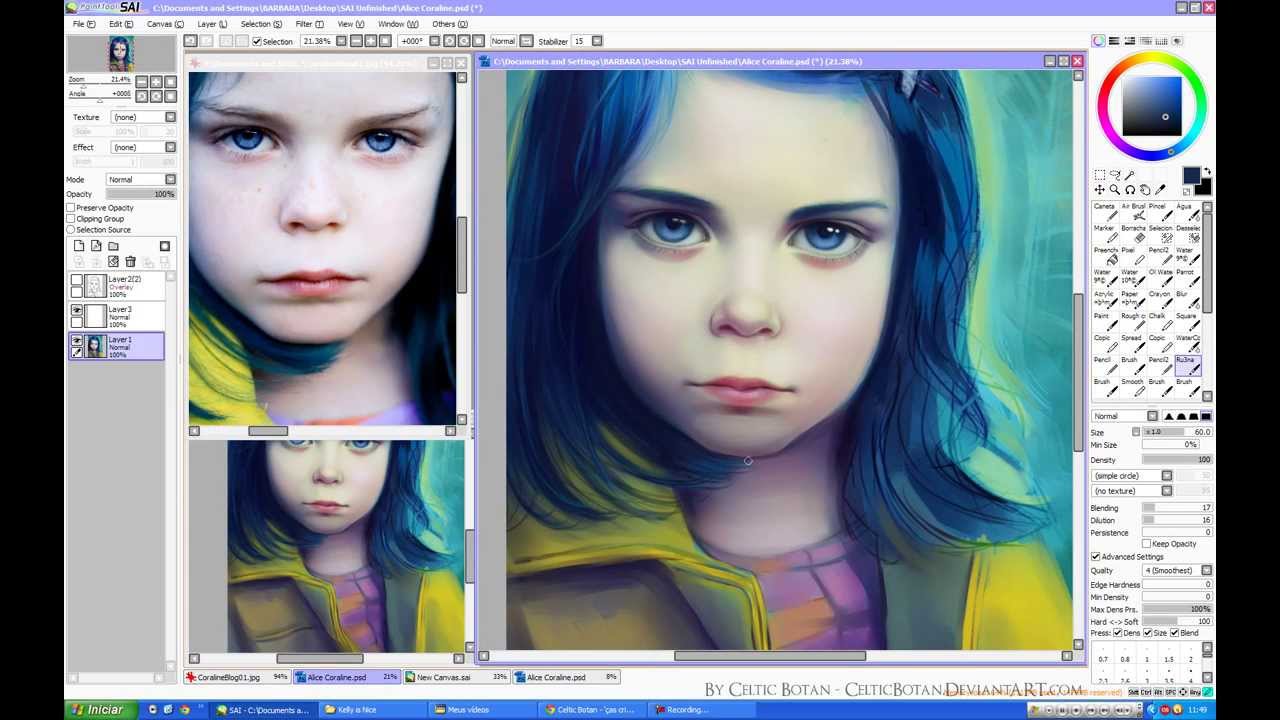The image size is (1280, 720).
Task: Toggle Keep Opacity checkbox
Action: [1146, 544]
